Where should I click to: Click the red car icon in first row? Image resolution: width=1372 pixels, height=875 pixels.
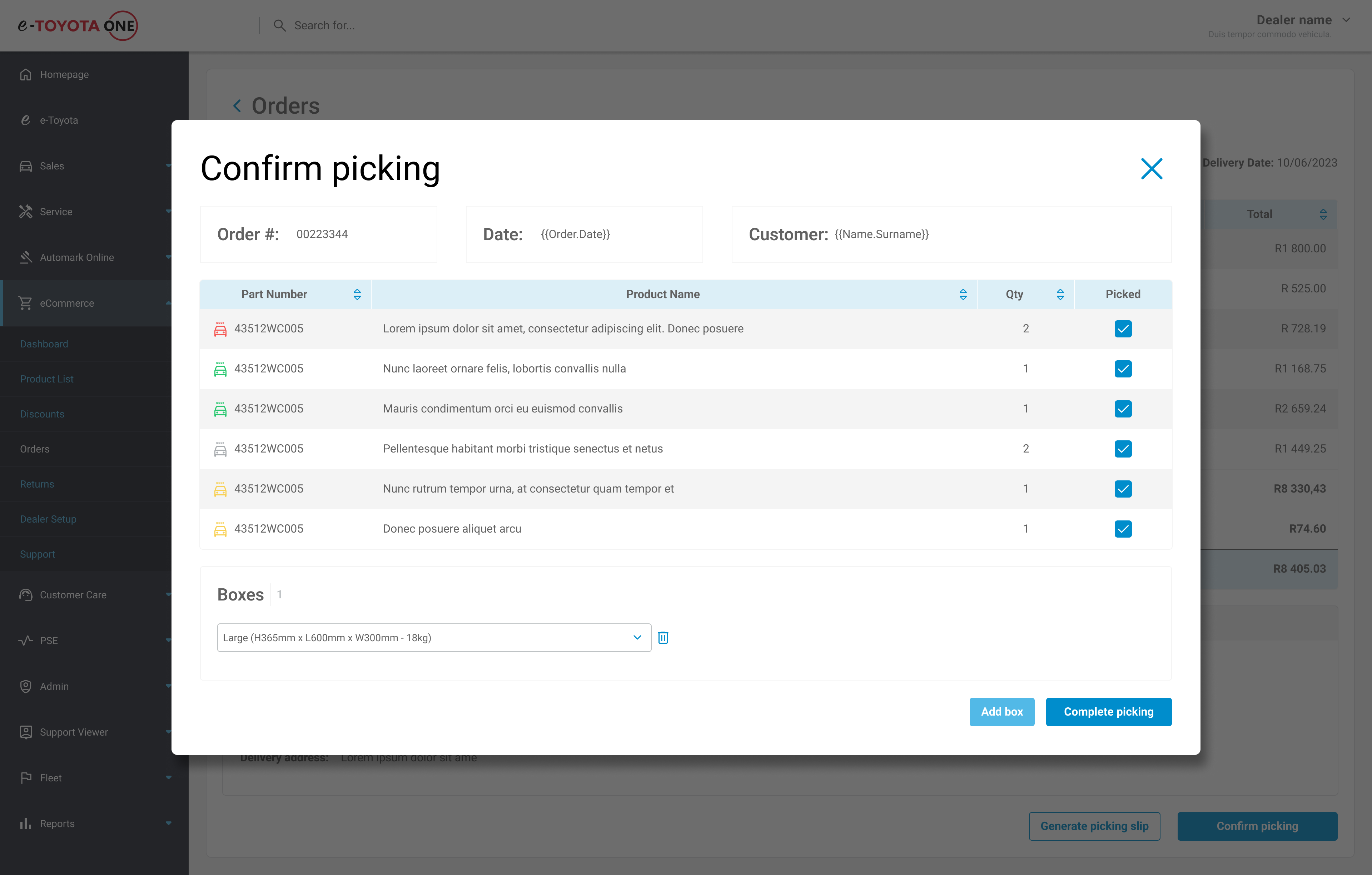tap(220, 329)
